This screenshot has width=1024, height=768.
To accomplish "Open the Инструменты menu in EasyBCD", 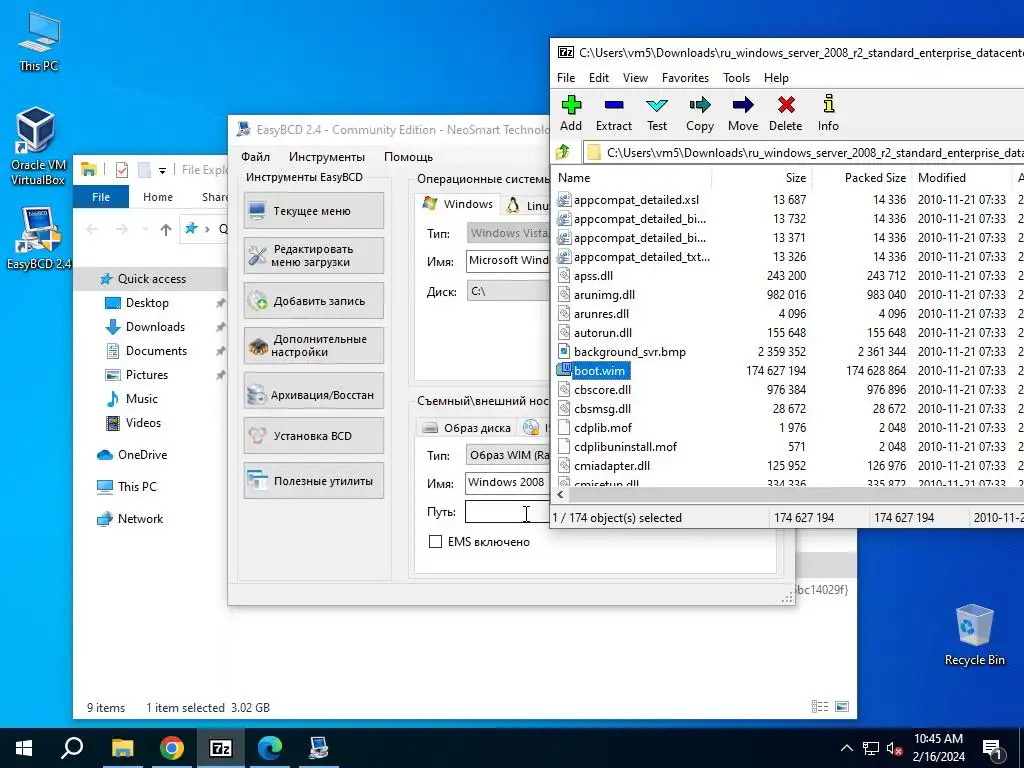I will pyautogui.click(x=327, y=157).
